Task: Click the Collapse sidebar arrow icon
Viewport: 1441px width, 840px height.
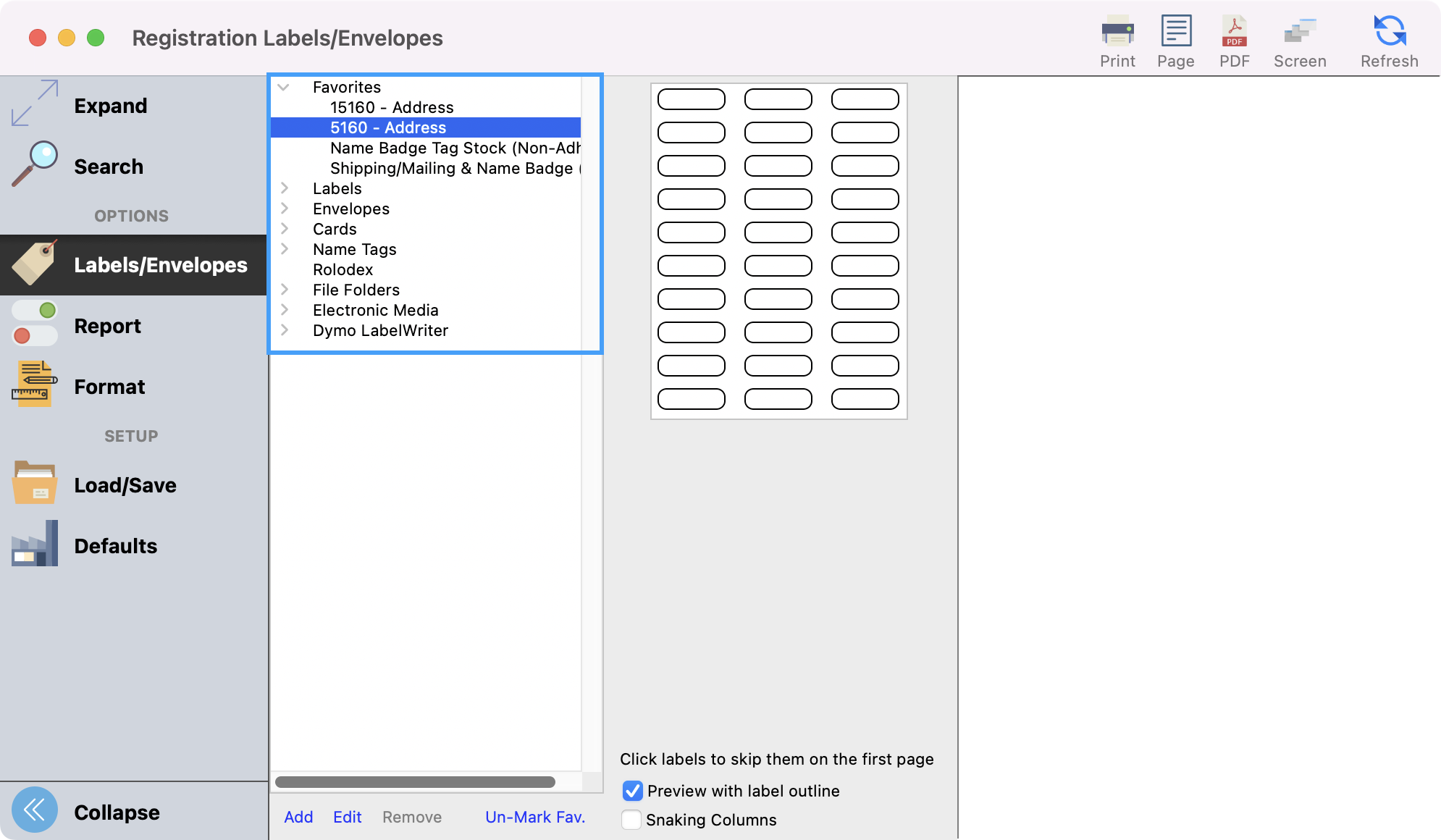Action: pyautogui.click(x=35, y=810)
